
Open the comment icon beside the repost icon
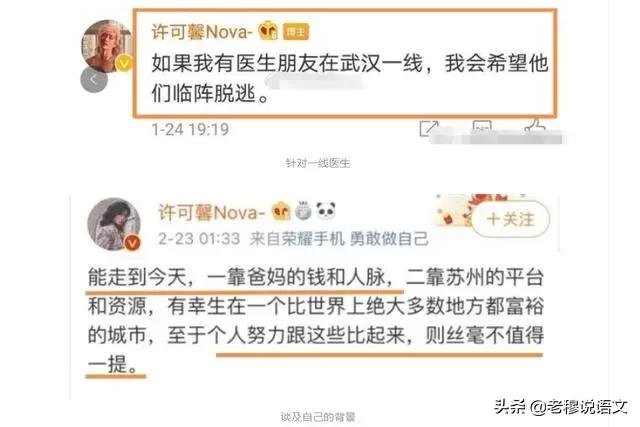pos(482,127)
